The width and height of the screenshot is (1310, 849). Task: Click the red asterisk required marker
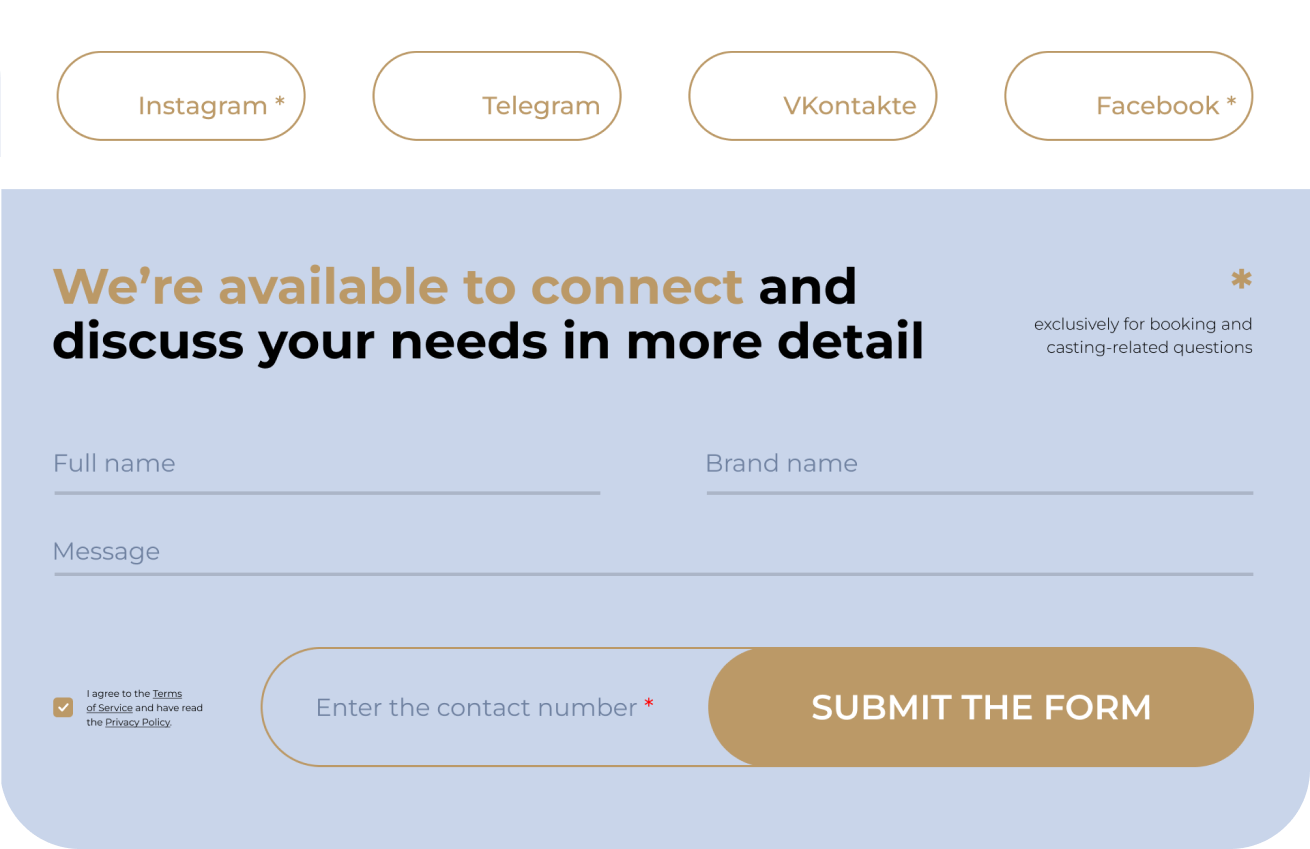649,706
